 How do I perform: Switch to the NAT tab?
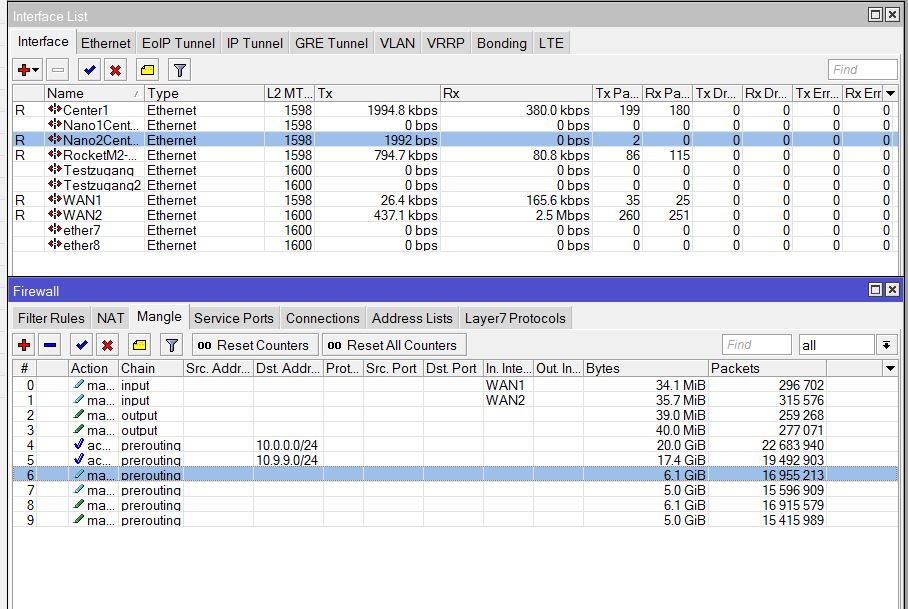[110, 318]
